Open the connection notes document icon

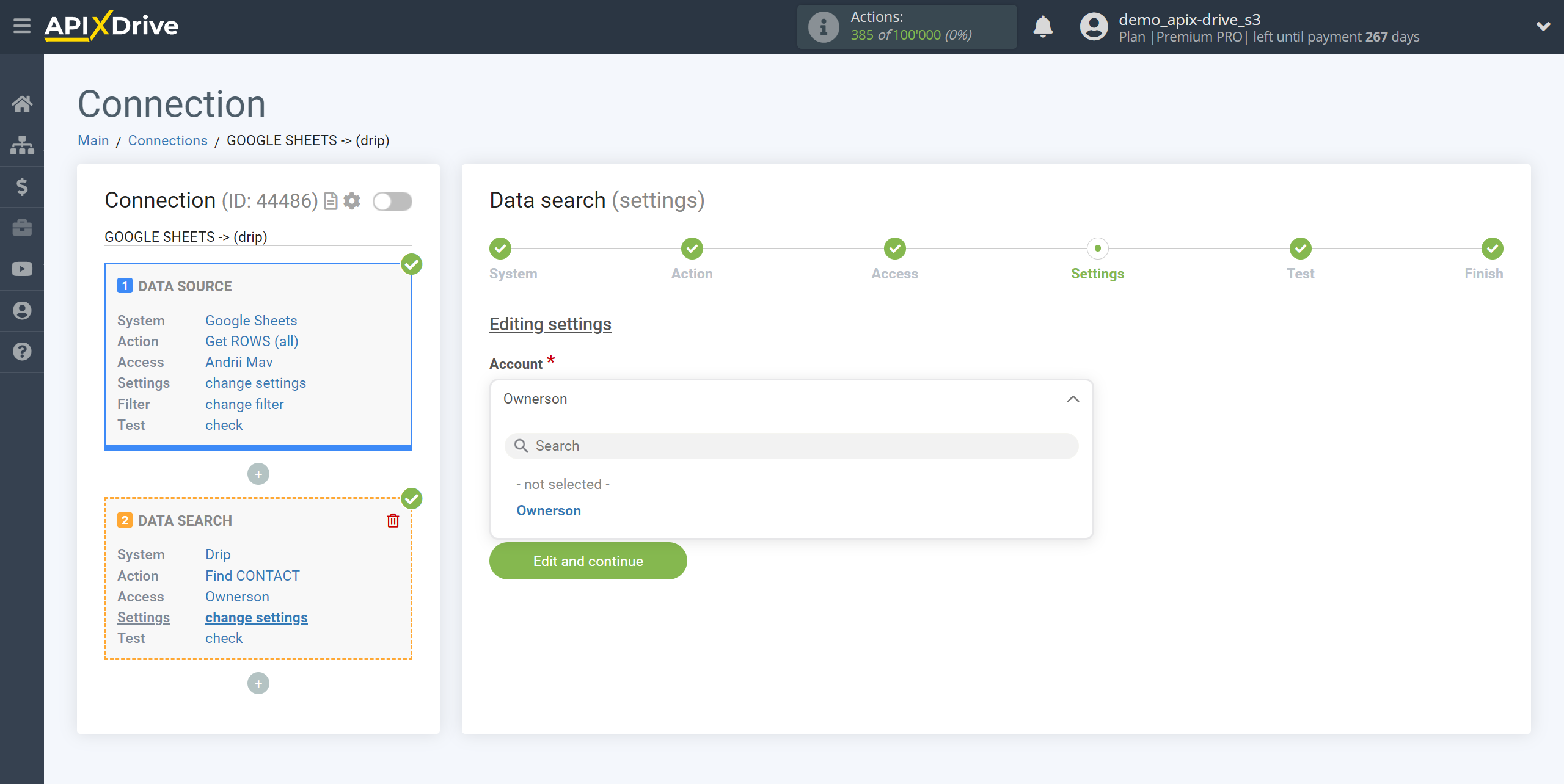coord(331,201)
